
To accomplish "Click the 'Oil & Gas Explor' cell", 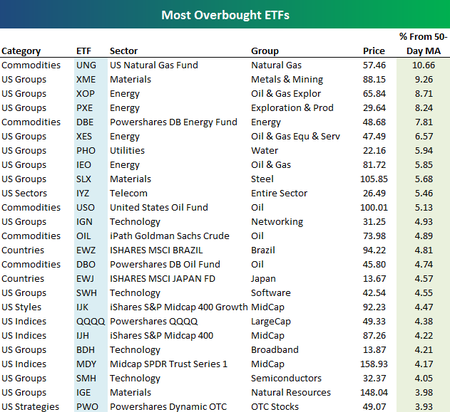I will pyautogui.click(x=286, y=94).
